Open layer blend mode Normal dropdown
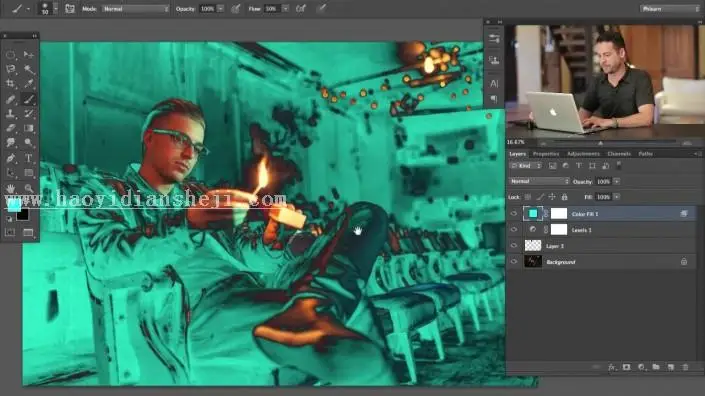705x396 pixels. (x=539, y=181)
